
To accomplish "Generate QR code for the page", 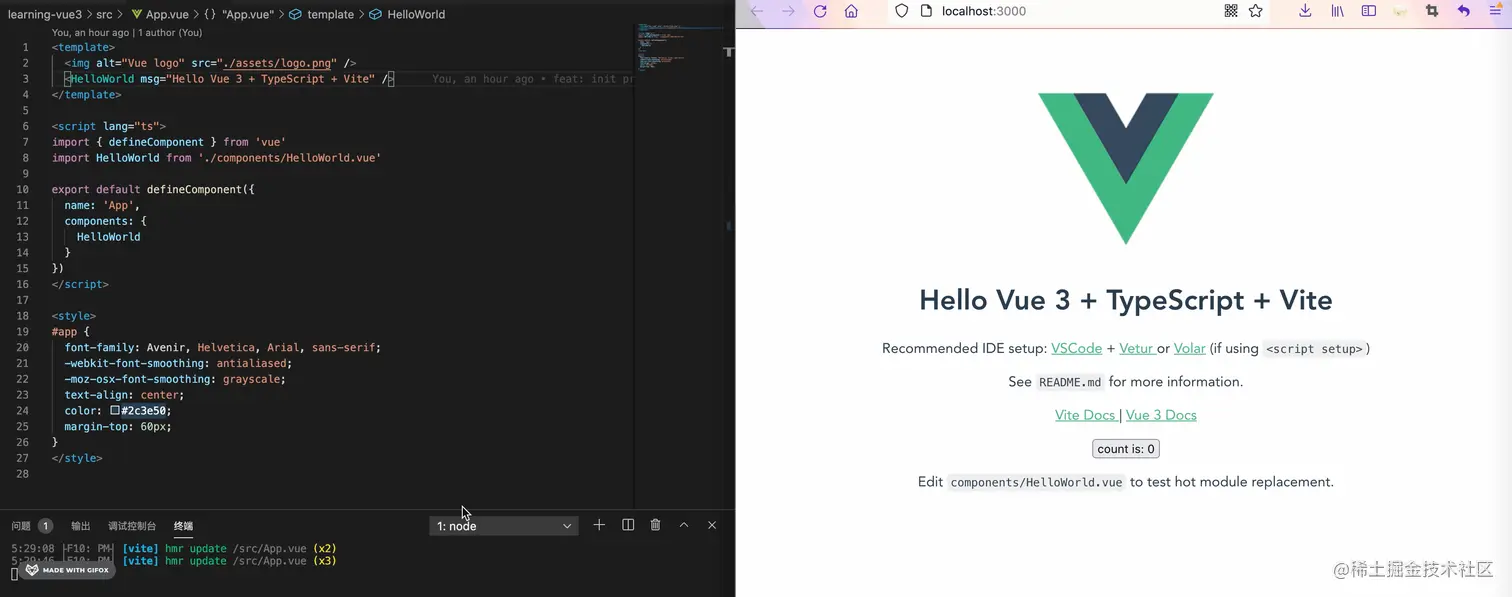I will tap(1230, 11).
